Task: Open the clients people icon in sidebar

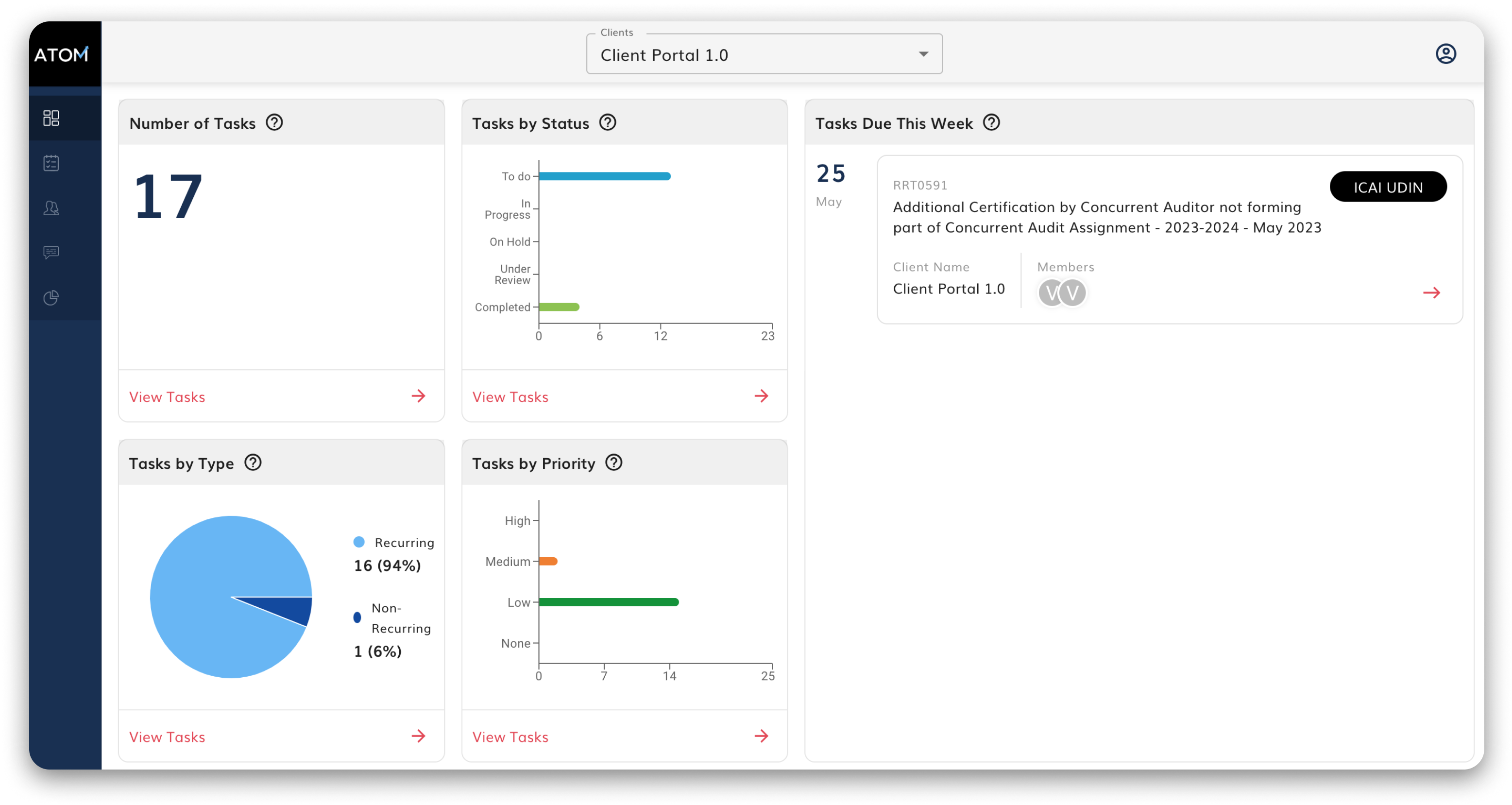Action: (51, 208)
